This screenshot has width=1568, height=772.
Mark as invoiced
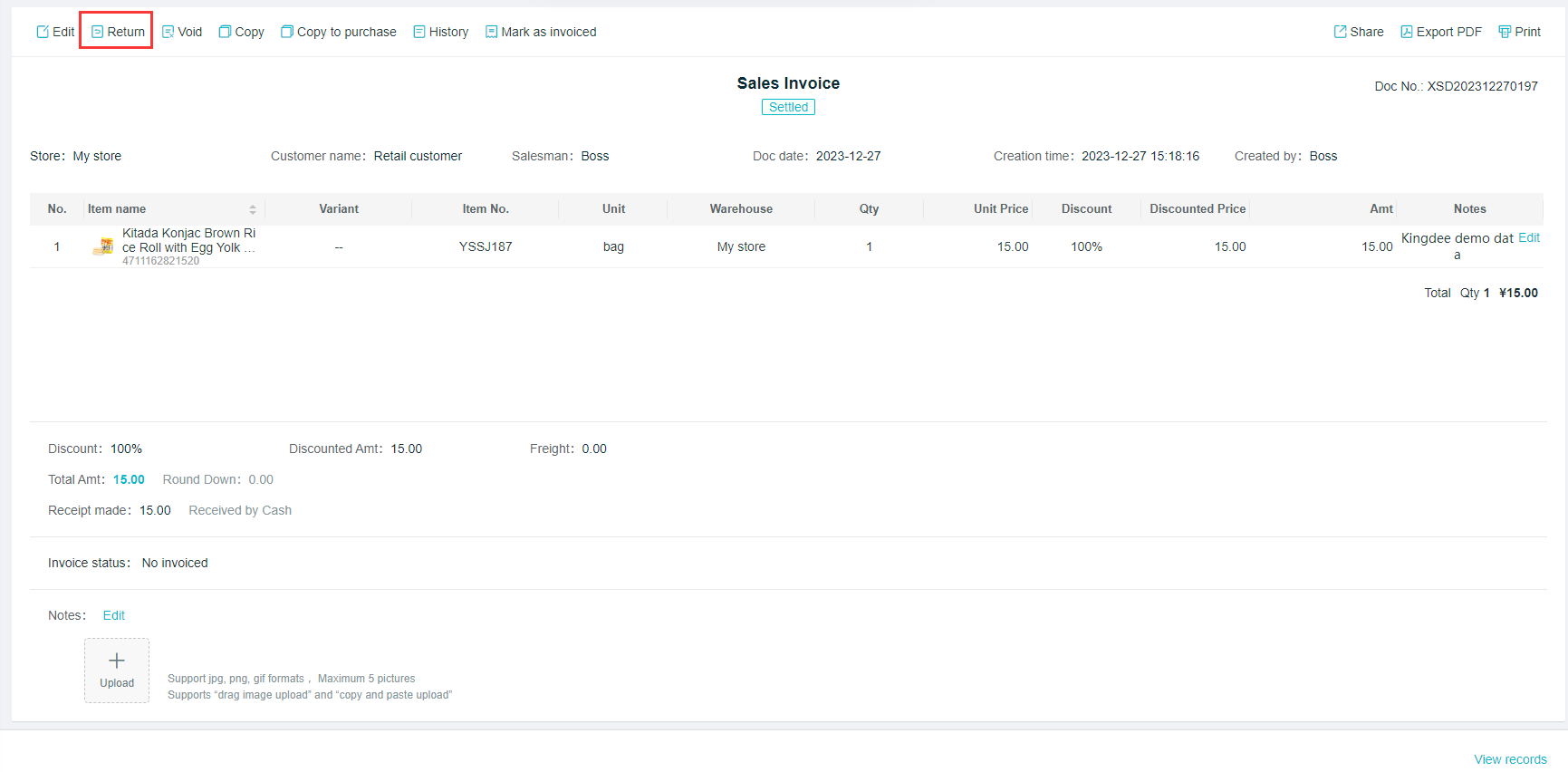click(541, 32)
